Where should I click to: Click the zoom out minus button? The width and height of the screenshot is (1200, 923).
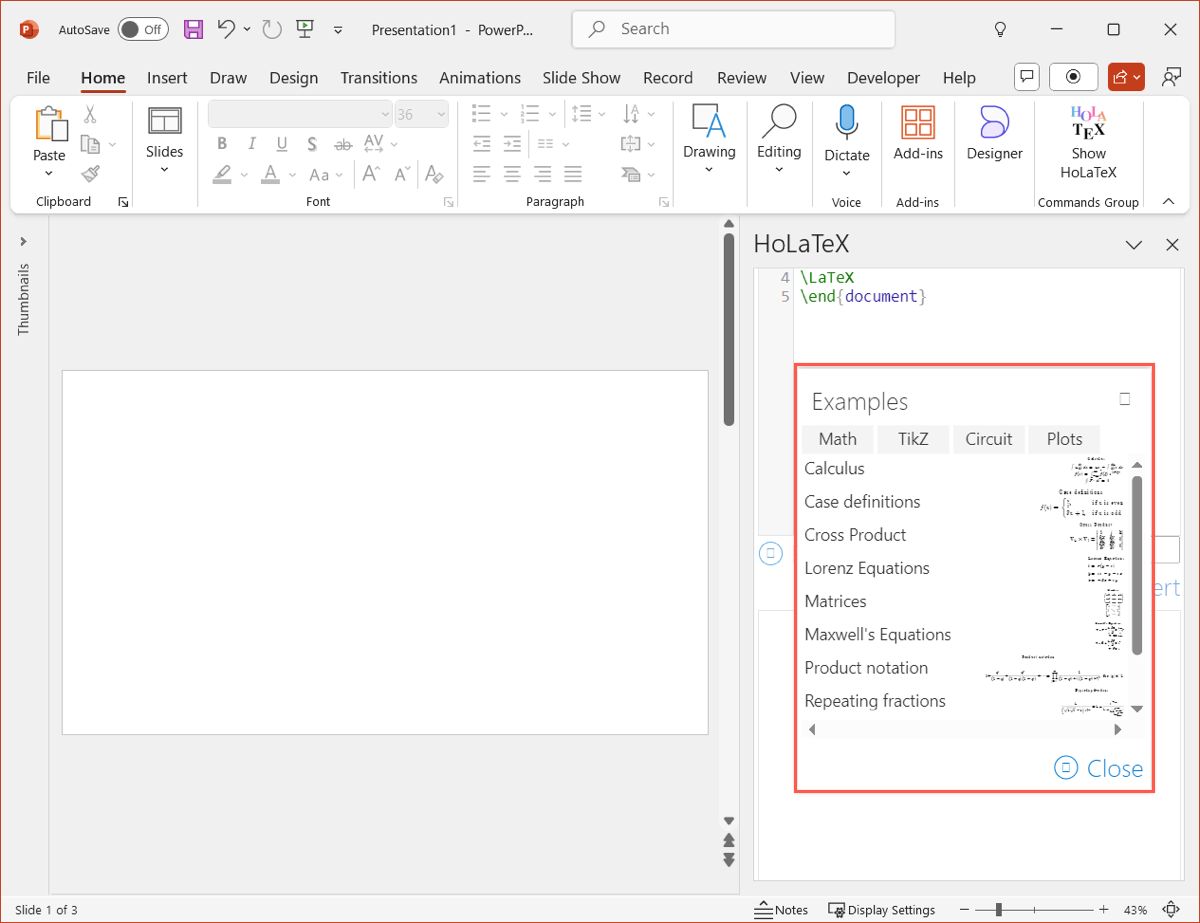click(965, 910)
